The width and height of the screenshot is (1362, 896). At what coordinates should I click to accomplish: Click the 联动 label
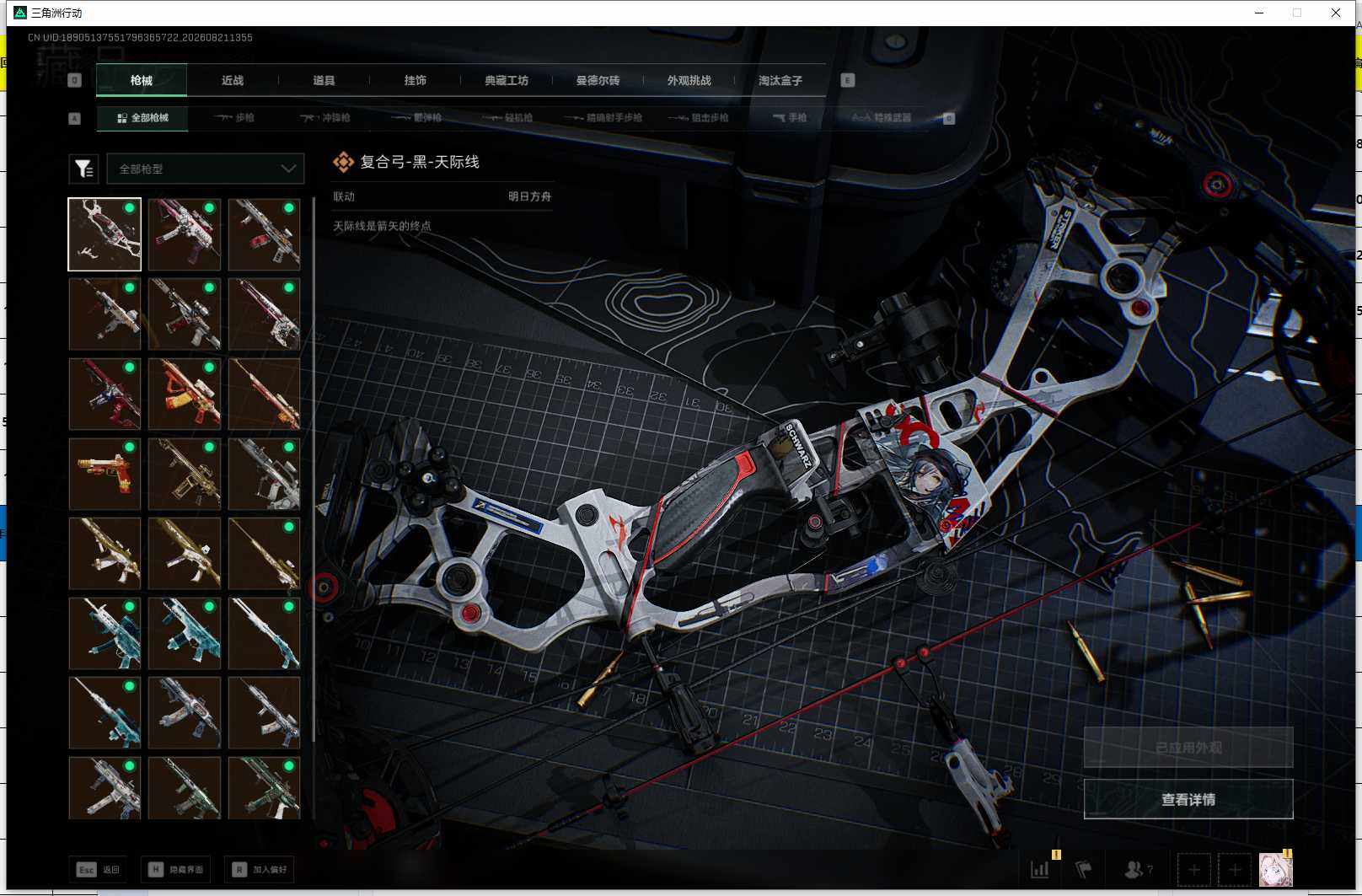[x=344, y=196]
